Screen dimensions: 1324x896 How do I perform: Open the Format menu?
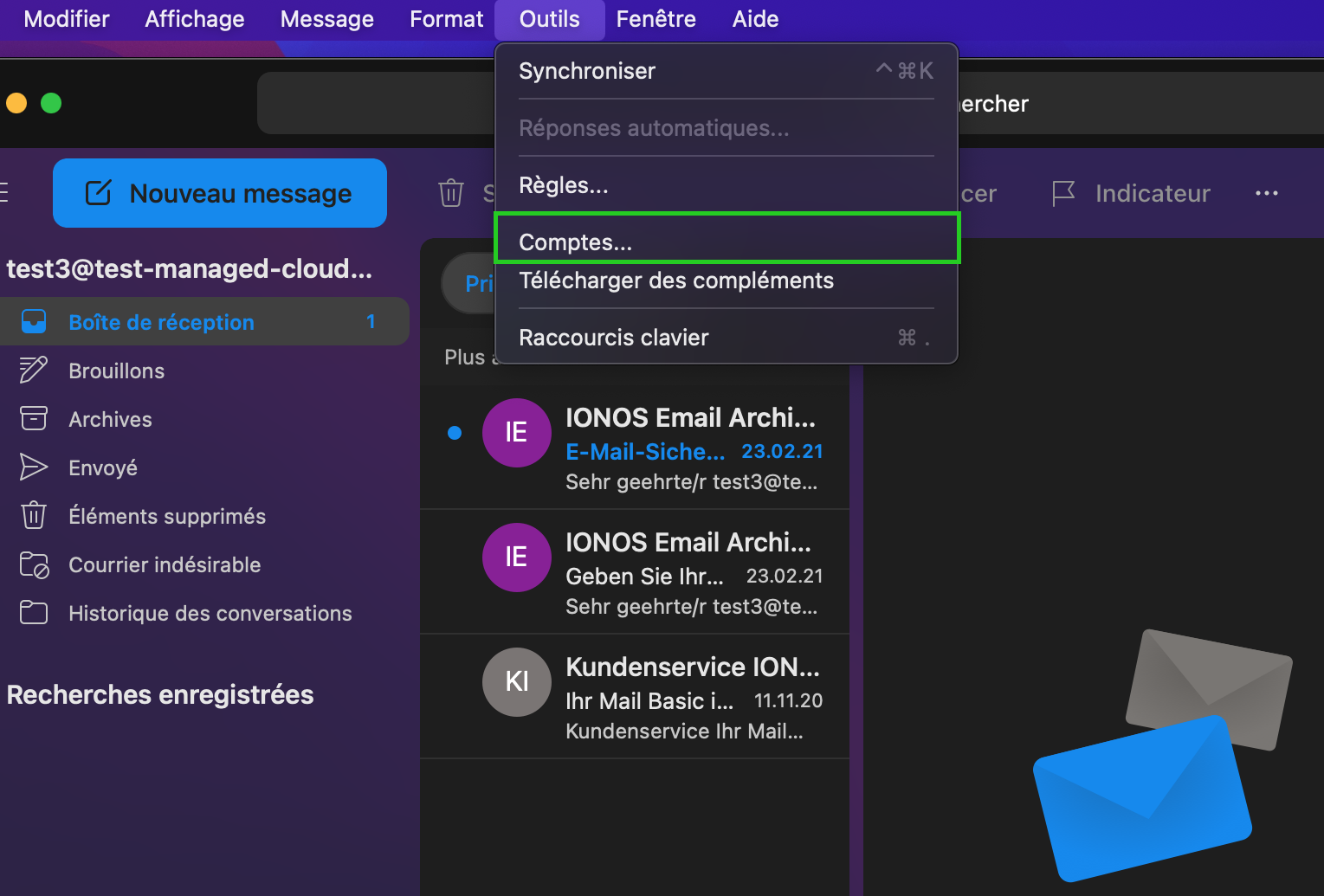click(447, 19)
